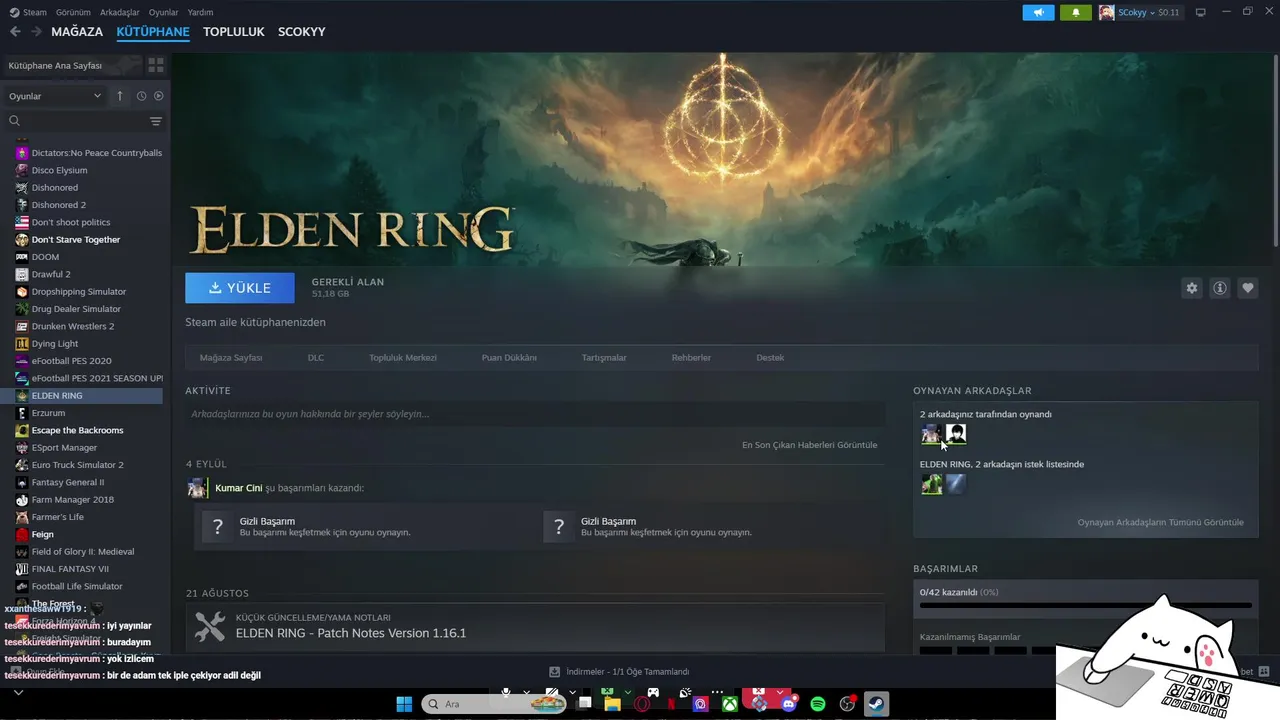Go back with the left arrow
Screen dimensions: 1280x720
pyautogui.click(x=15, y=32)
